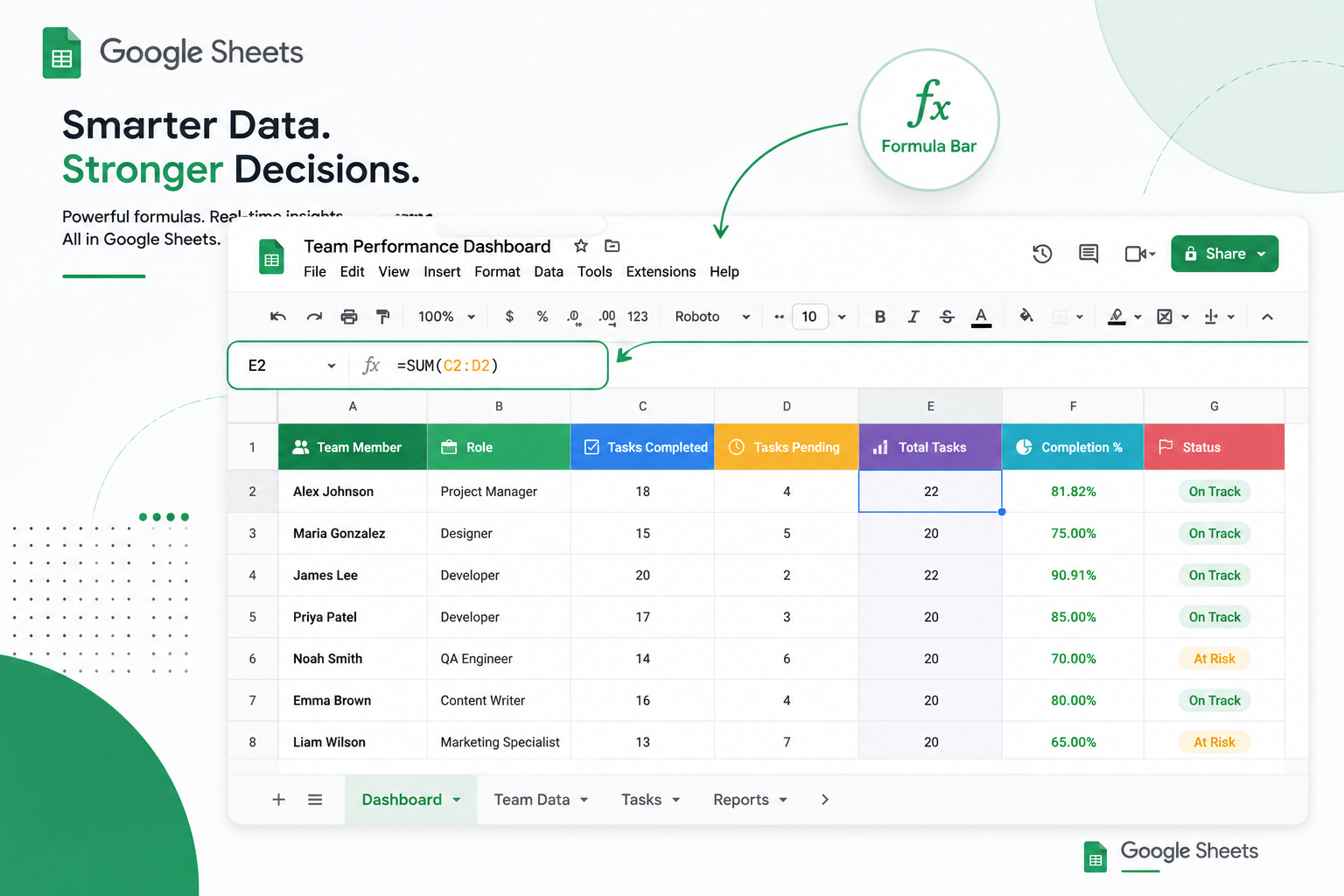Move document using folder icon
This screenshot has height=896, width=1344.
pyautogui.click(x=612, y=246)
